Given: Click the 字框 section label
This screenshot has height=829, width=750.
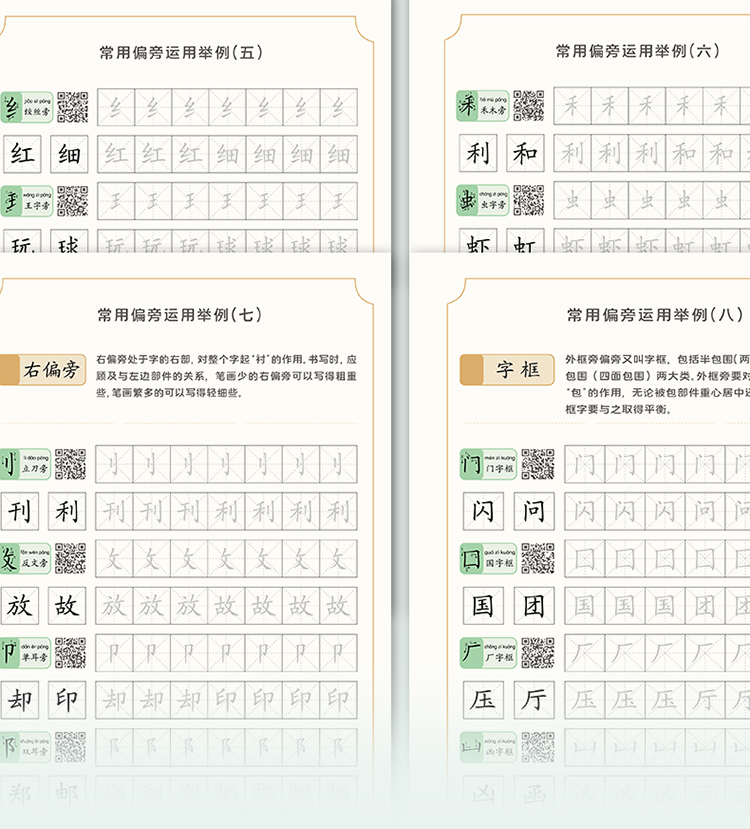Looking at the screenshot, I should click(507, 370).
